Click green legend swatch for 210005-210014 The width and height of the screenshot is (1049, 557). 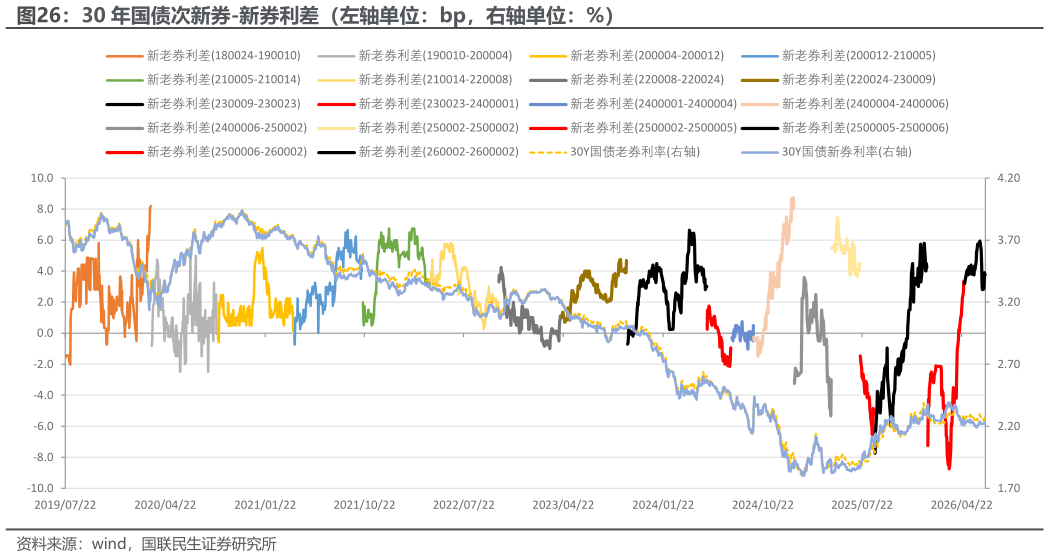[x=124, y=80]
